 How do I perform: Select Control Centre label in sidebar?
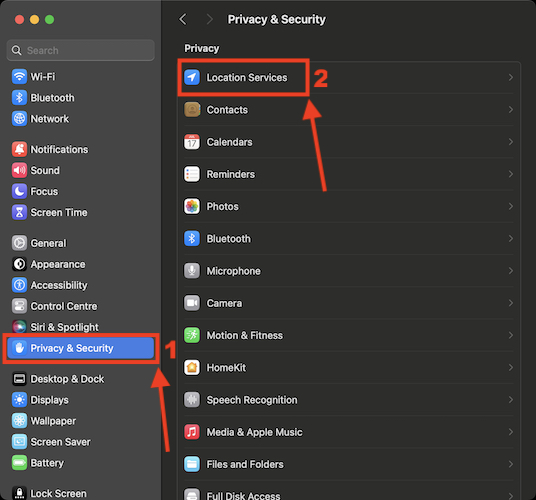click(x=64, y=306)
